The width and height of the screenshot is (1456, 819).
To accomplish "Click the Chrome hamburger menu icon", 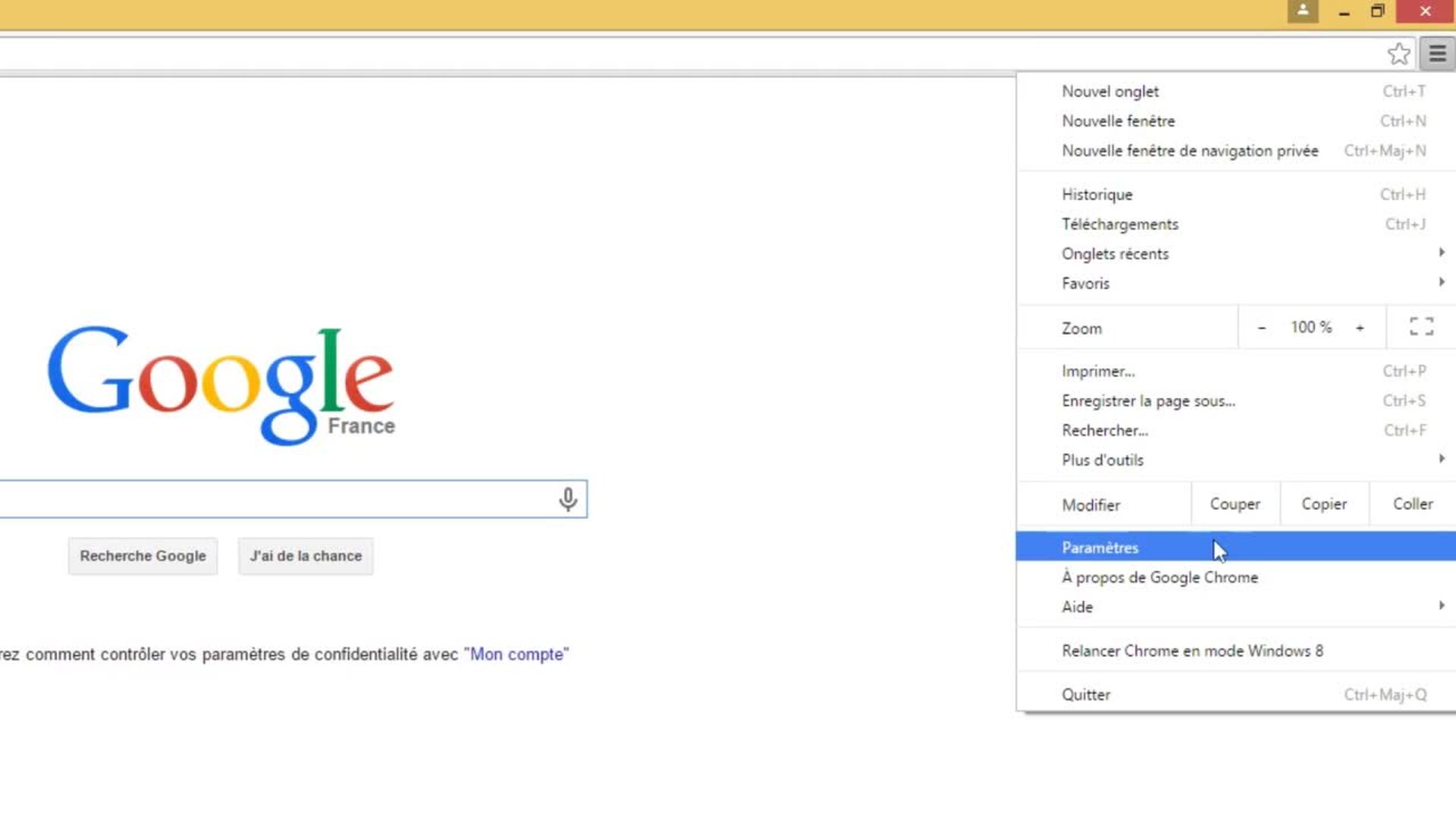I will (x=1437, y=54).
